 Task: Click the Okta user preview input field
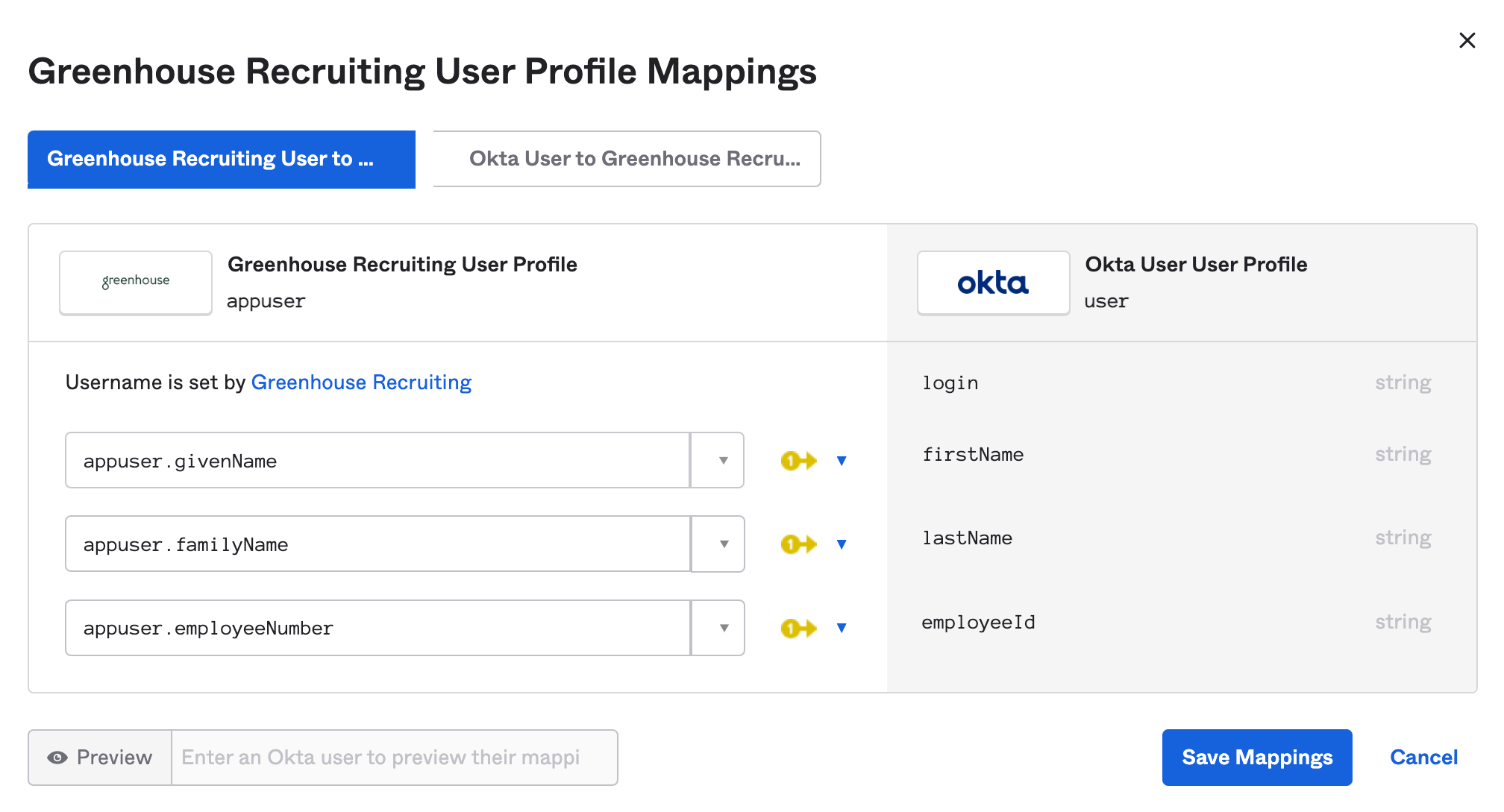pyautogui.click(x=394, y=757)
